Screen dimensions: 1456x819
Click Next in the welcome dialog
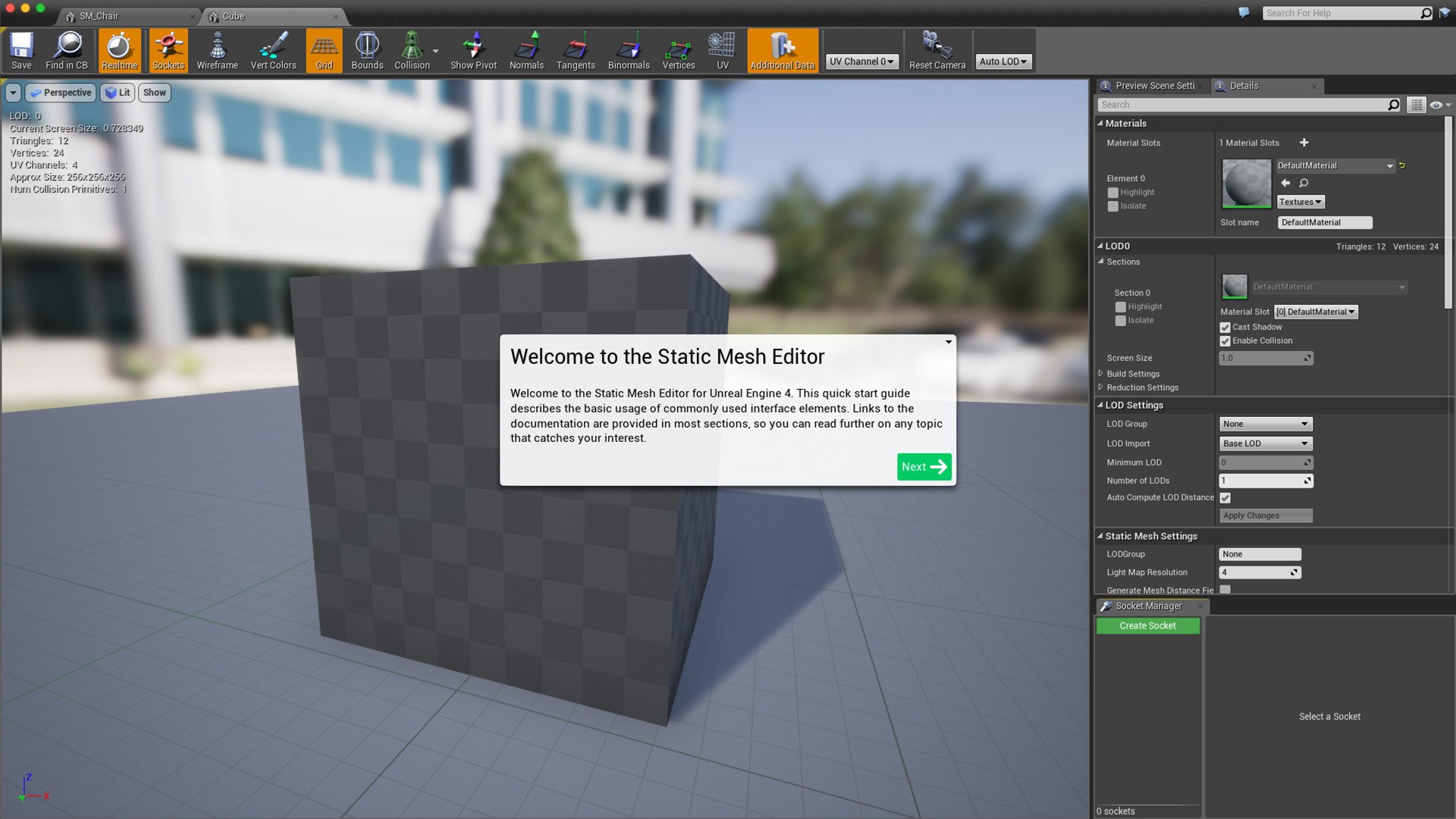924,467
